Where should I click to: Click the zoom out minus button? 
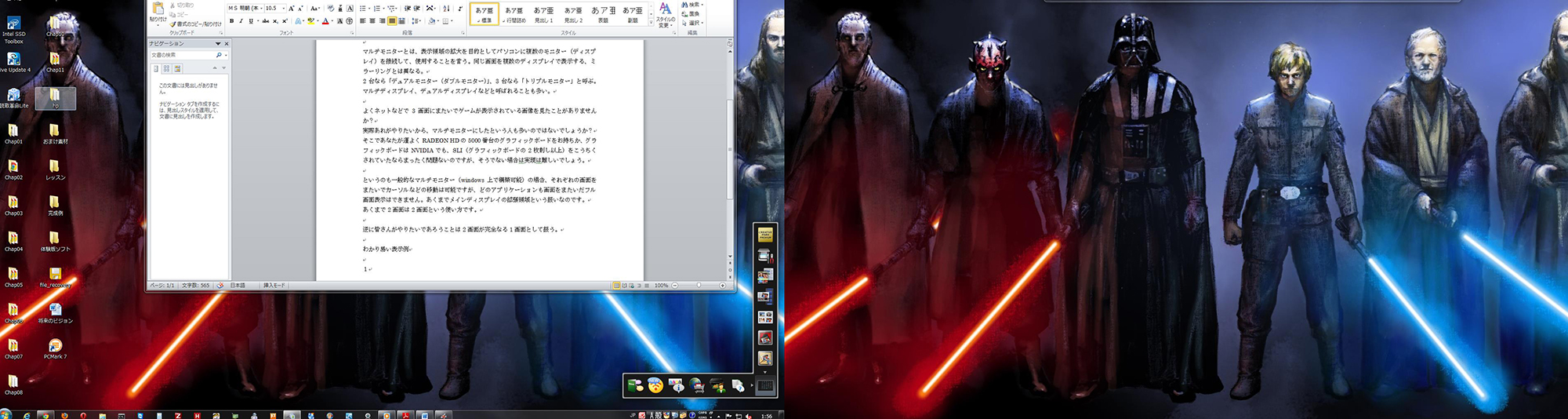click(675, 286)
